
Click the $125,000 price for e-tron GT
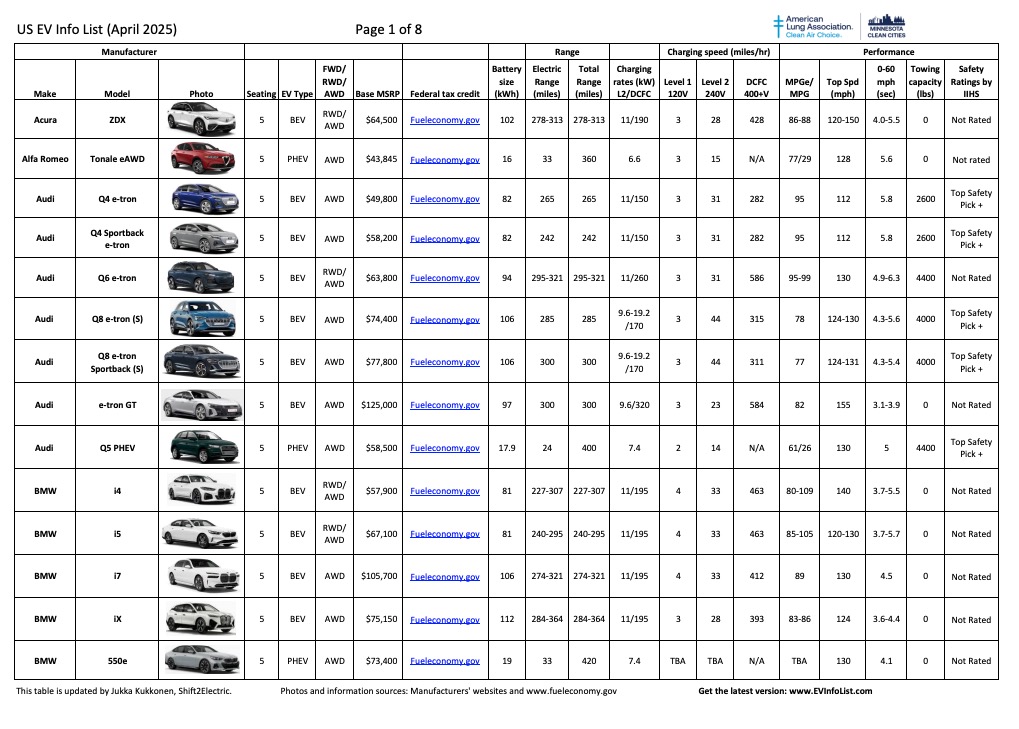379,405
